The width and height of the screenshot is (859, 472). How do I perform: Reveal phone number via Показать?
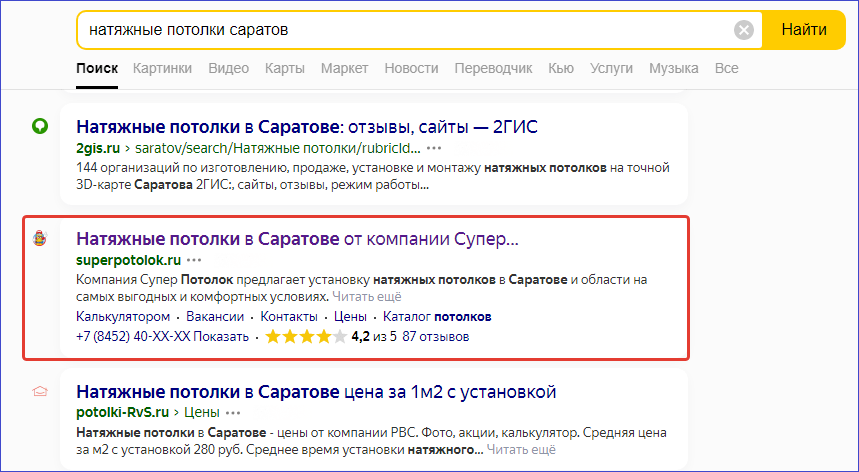click(221, 337)
